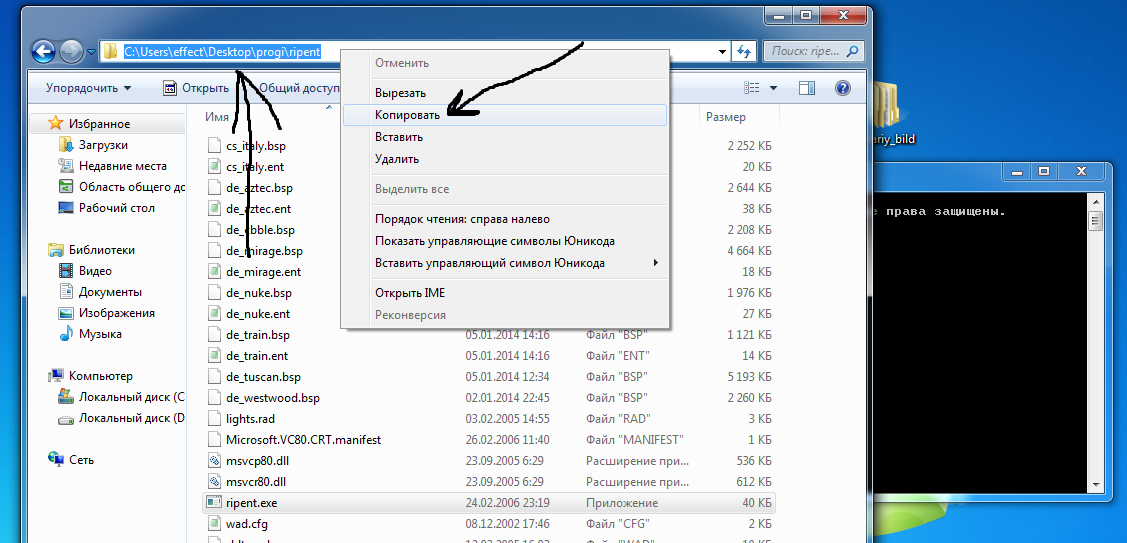
Task: Click the Forward navigation arrow button
Action: pyautogui.click(x=71, y=51)
